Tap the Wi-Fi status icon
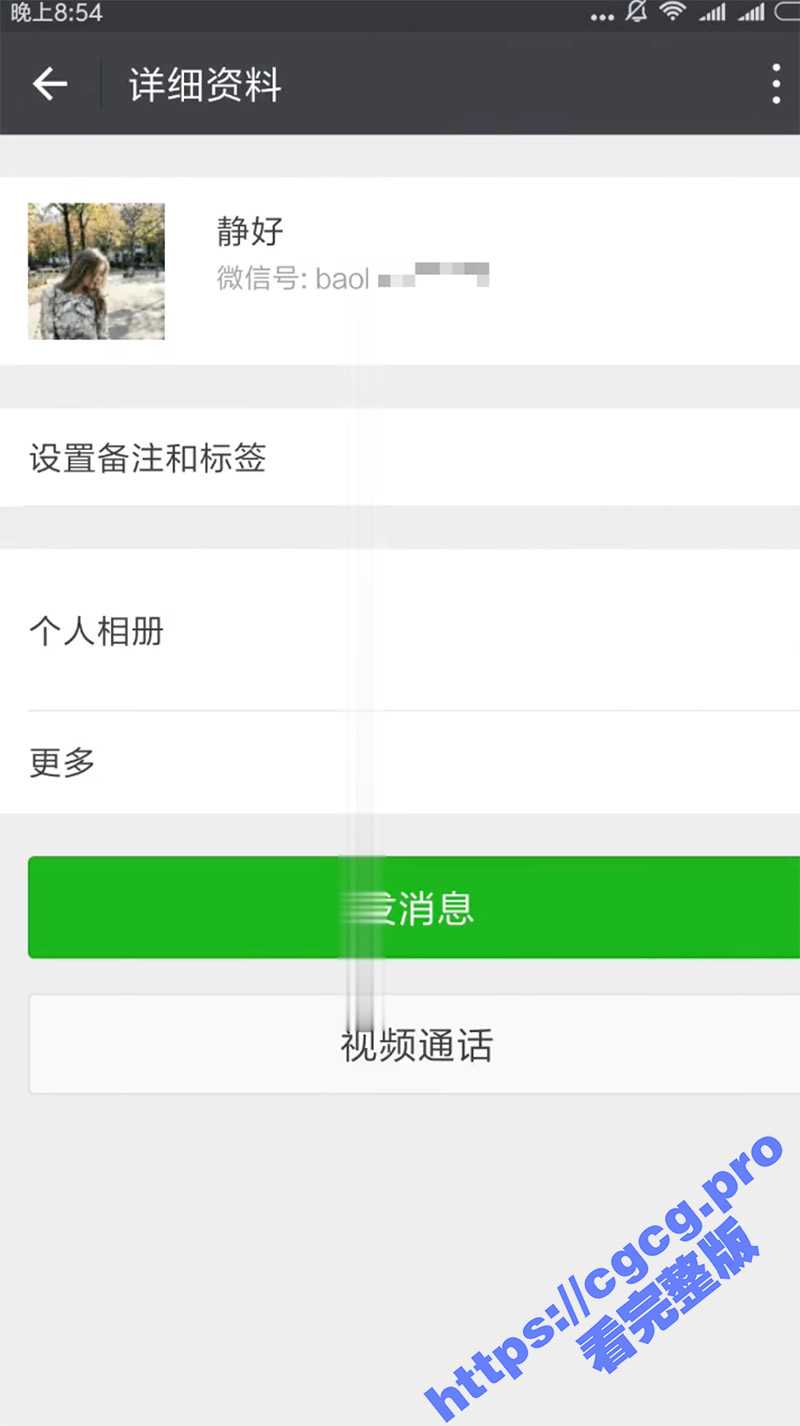This screenshot has width=800, height=1426. [x=673, y=12]
